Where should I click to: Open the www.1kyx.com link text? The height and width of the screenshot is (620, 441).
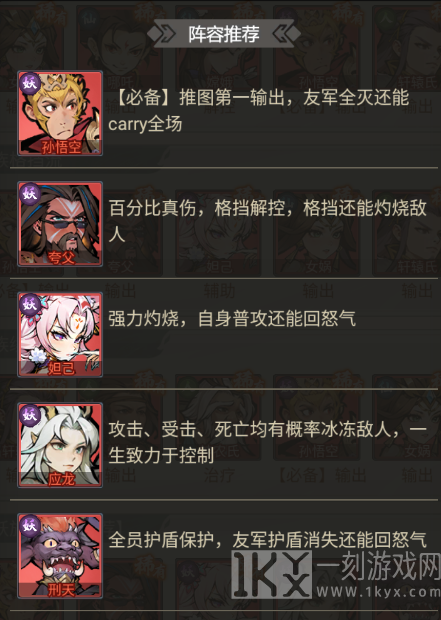[x=378, y=592]
